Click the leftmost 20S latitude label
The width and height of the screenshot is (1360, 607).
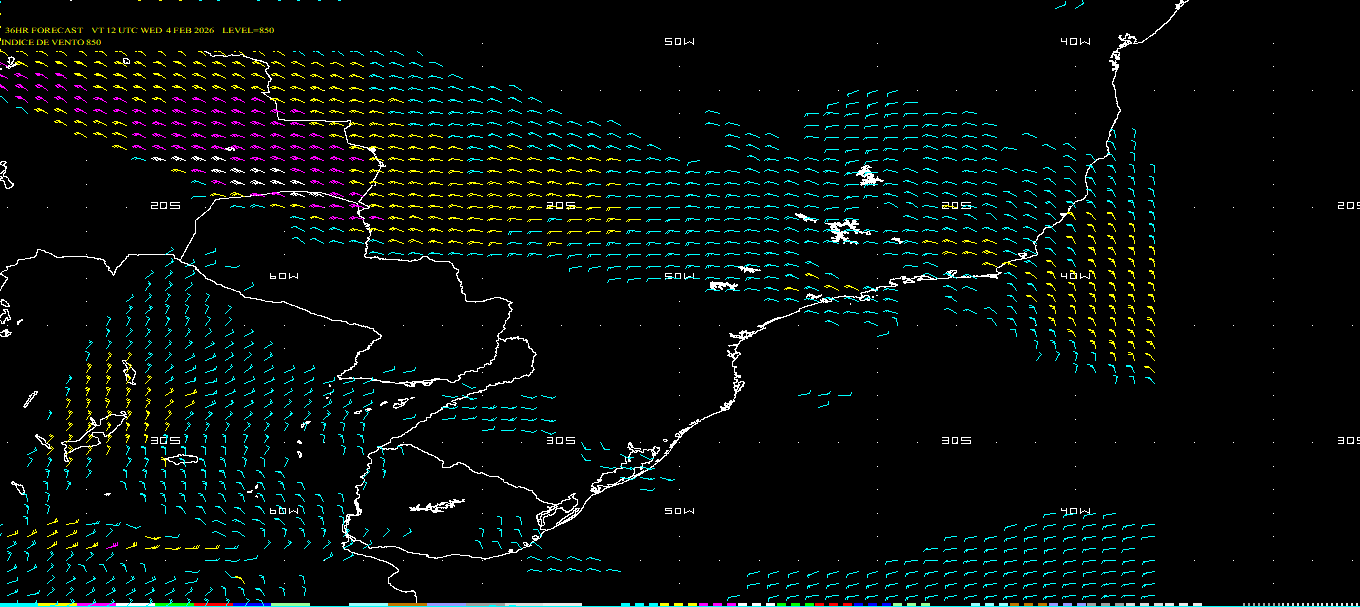(165, 205)
